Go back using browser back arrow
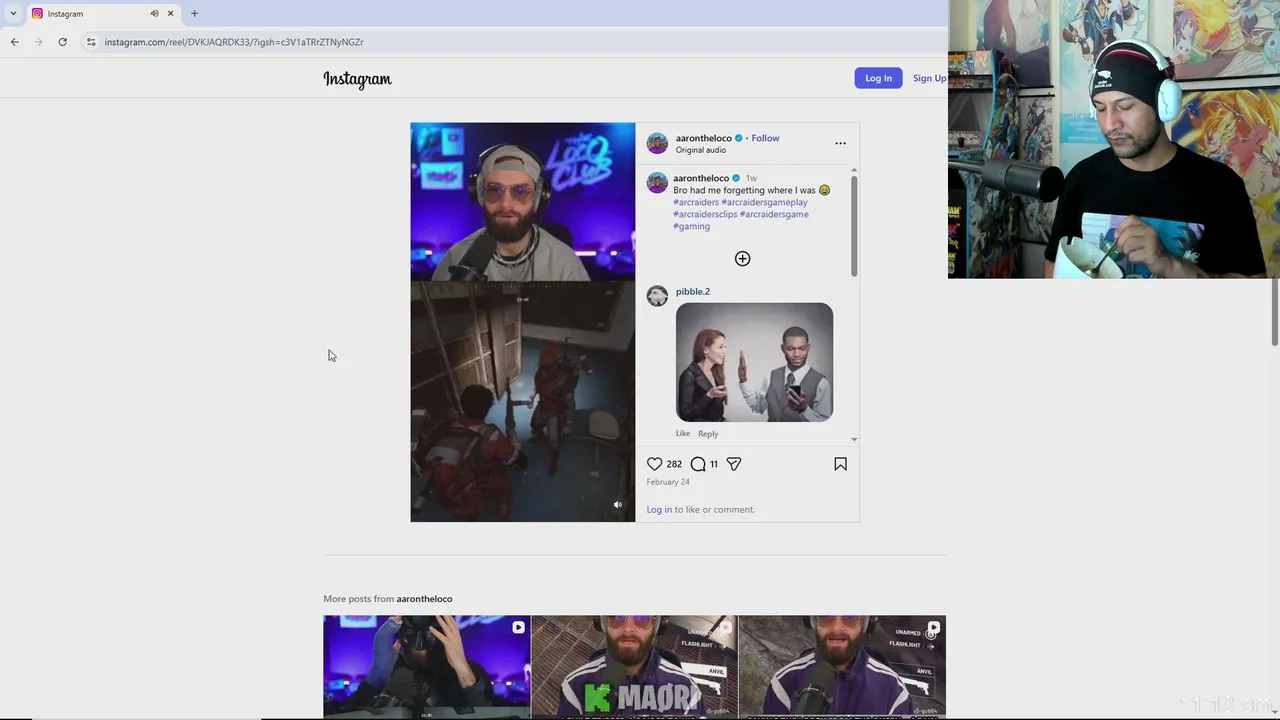Screen dimensions: 1280x720 [x=14, y=42]
